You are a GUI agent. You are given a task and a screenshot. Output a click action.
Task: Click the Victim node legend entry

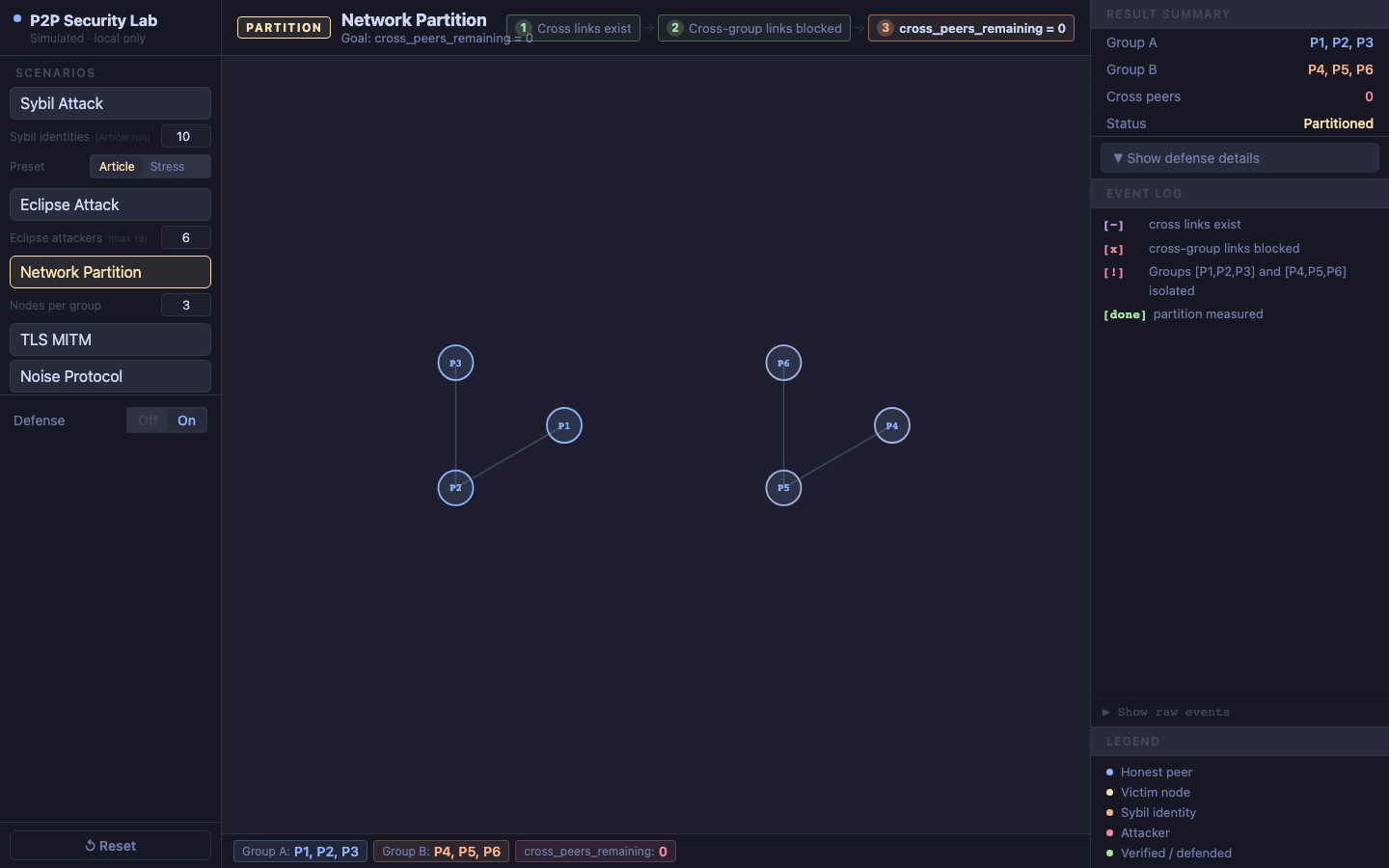1148,792
